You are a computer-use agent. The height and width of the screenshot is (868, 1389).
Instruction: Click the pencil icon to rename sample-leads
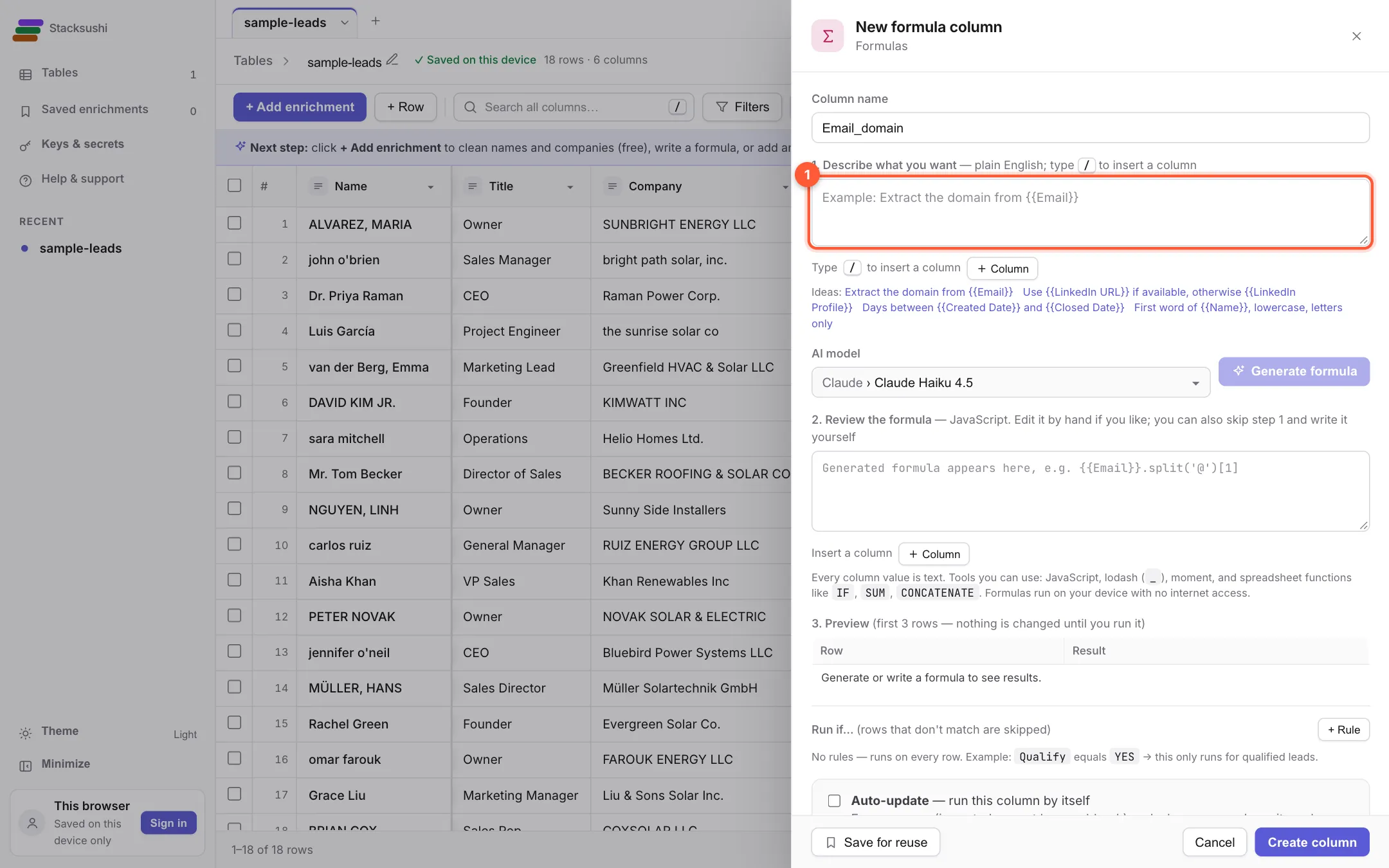point(392,60)
